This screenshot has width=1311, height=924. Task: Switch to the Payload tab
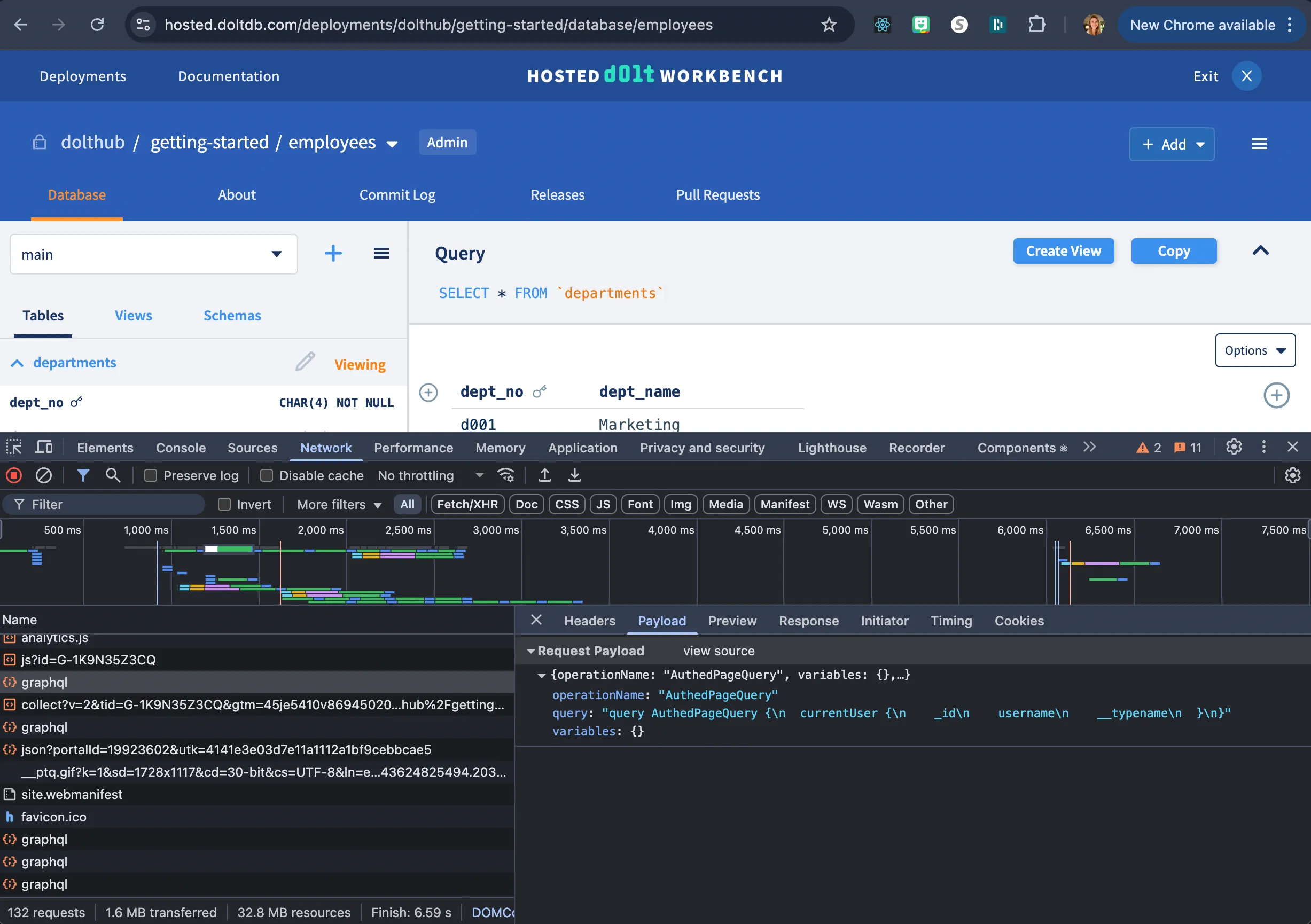click(x=662, y=621)
